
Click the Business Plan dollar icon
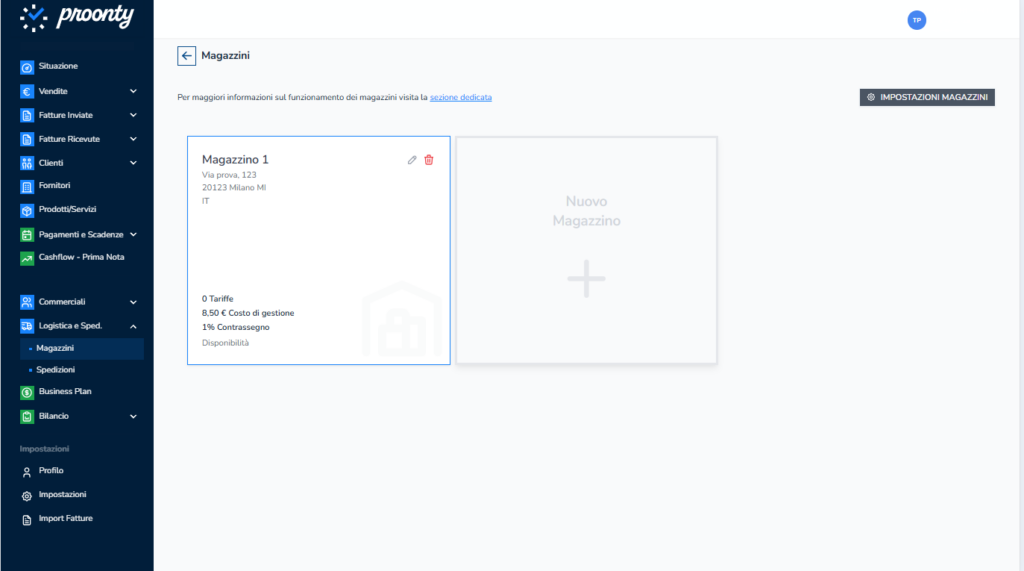pos(27,392)
